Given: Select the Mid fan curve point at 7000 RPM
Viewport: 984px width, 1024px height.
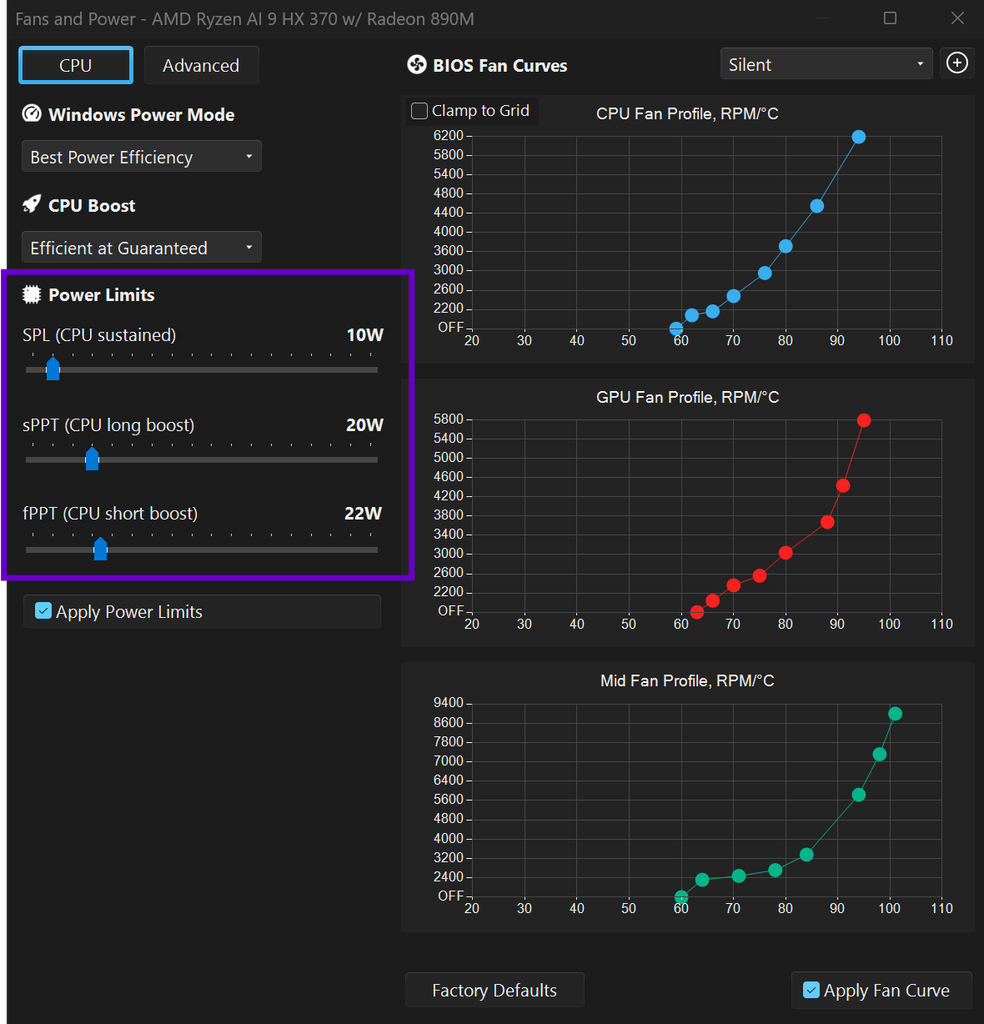Looking at the screenshot, I should pos(880,754).
